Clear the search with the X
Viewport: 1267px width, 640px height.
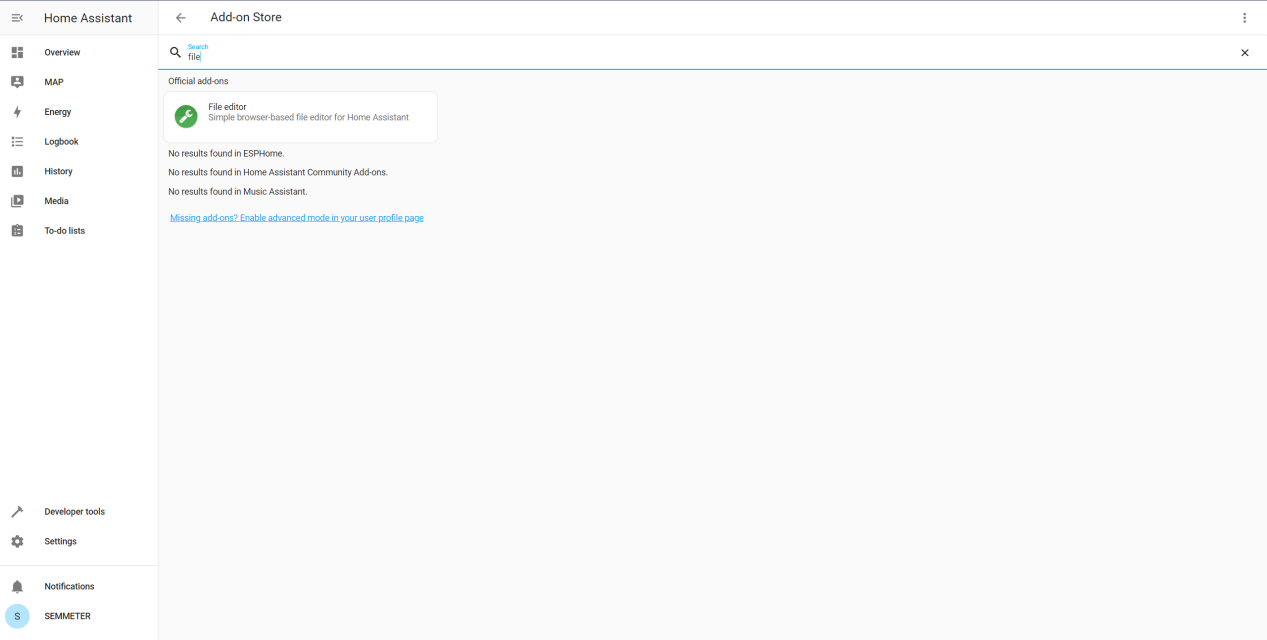tap(1245, 53)
